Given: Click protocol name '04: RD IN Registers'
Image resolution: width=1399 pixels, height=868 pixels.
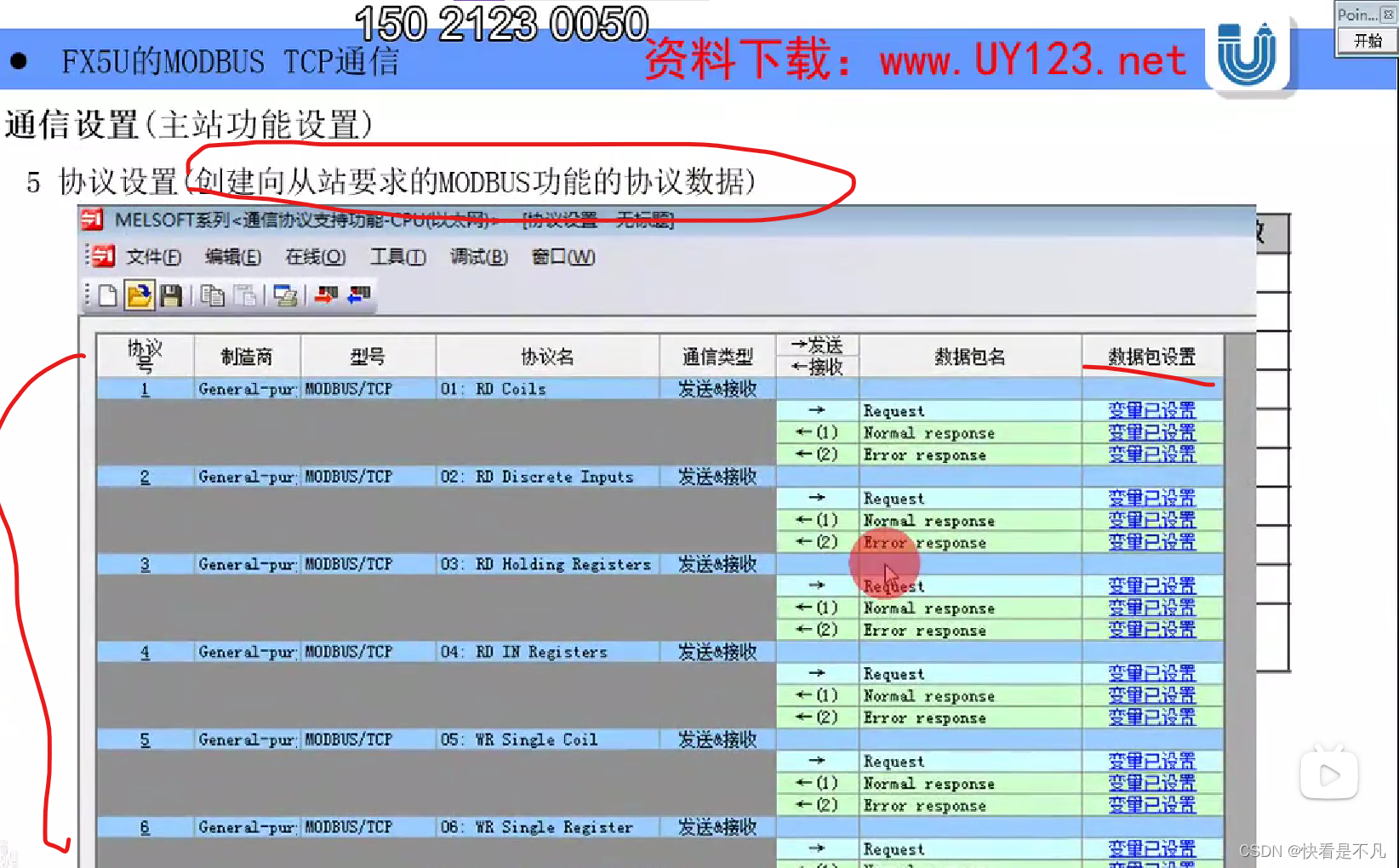Looking at the screenshot, I should point(524,652).
